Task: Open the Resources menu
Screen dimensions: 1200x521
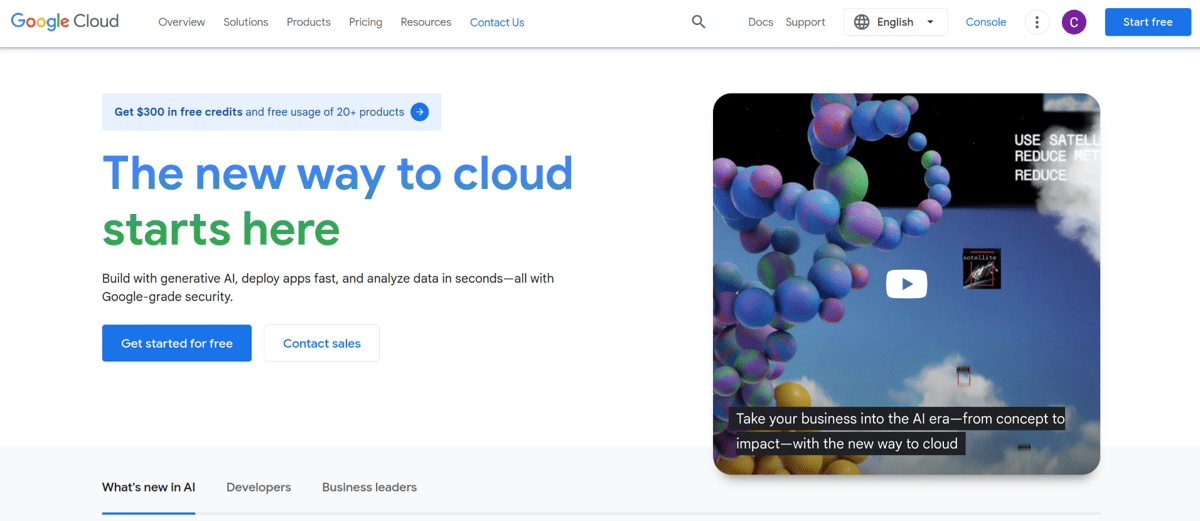Action: pos(426,22)
